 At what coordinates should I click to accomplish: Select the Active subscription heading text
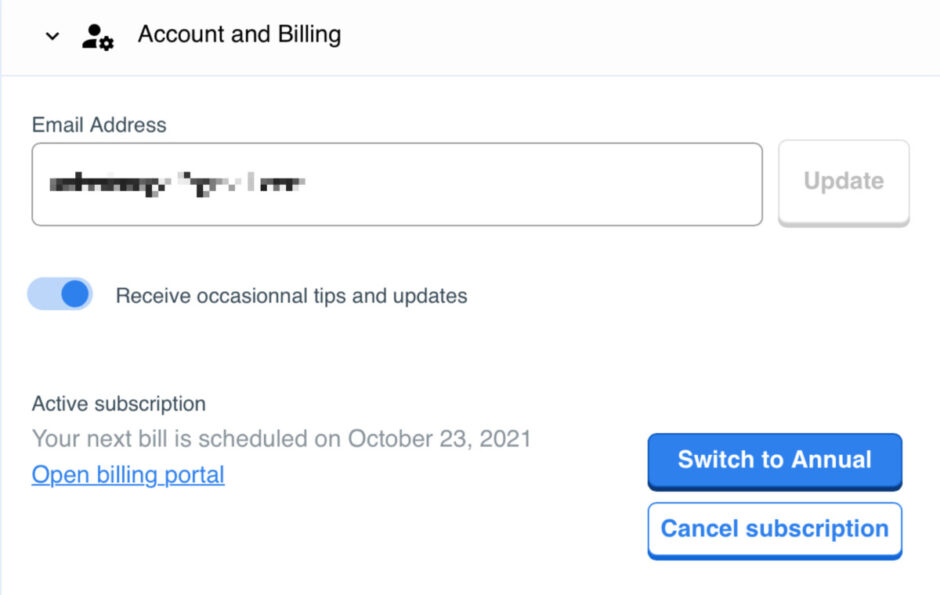click(x=119, y=403)
